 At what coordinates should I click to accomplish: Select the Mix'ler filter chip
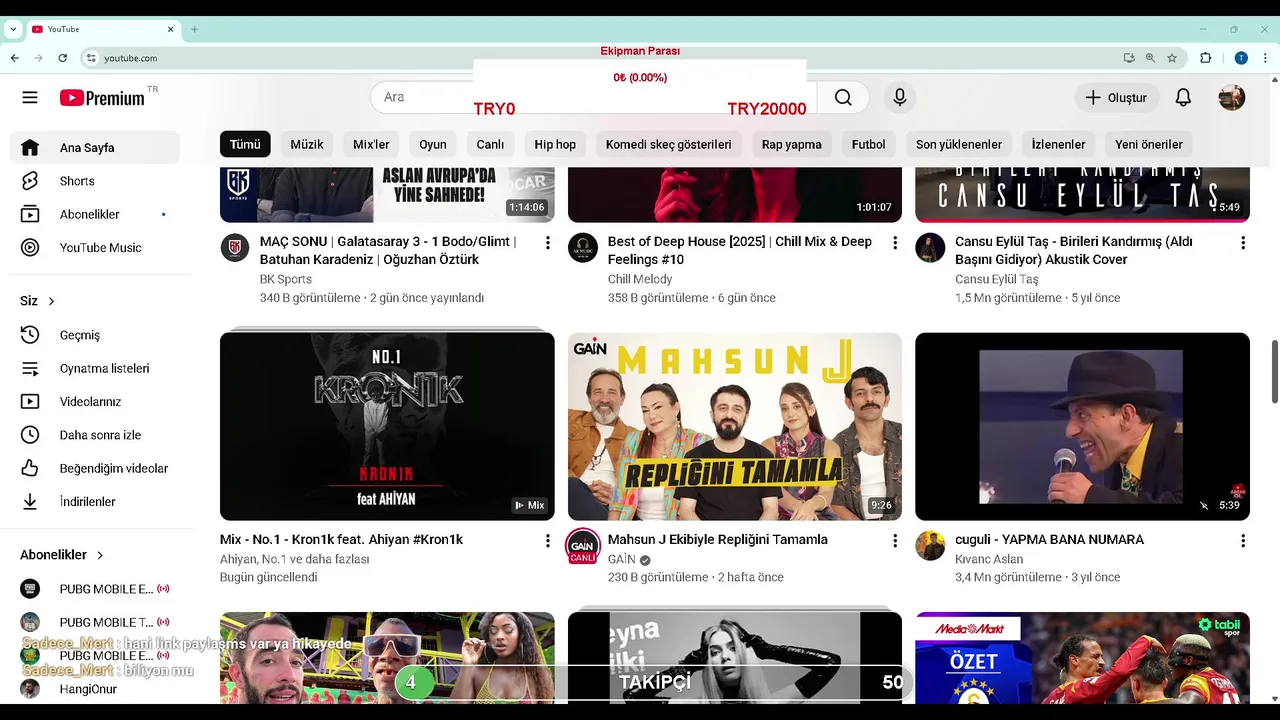pos(371,144)
